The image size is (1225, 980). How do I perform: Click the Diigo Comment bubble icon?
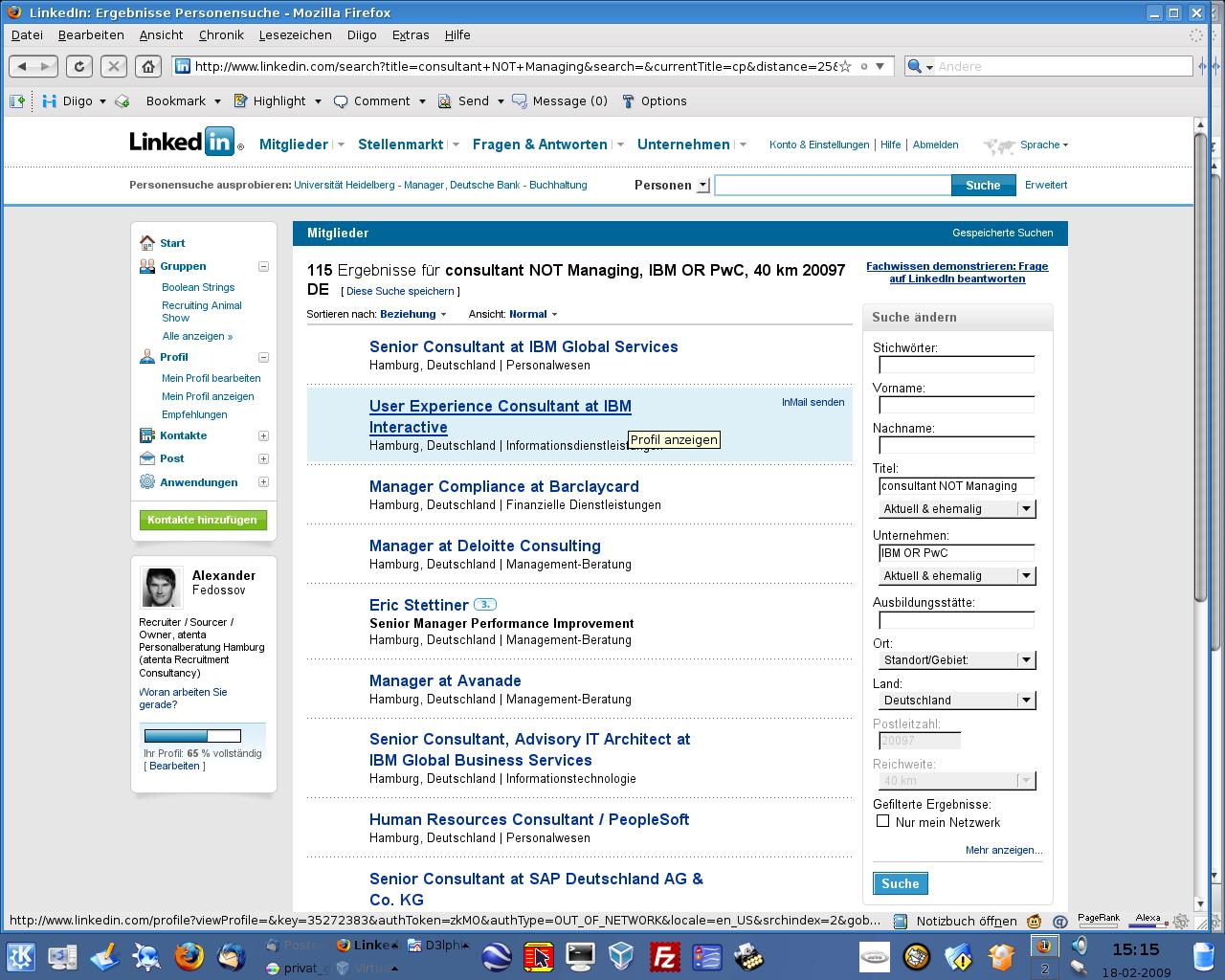click(x=341, y=100)
